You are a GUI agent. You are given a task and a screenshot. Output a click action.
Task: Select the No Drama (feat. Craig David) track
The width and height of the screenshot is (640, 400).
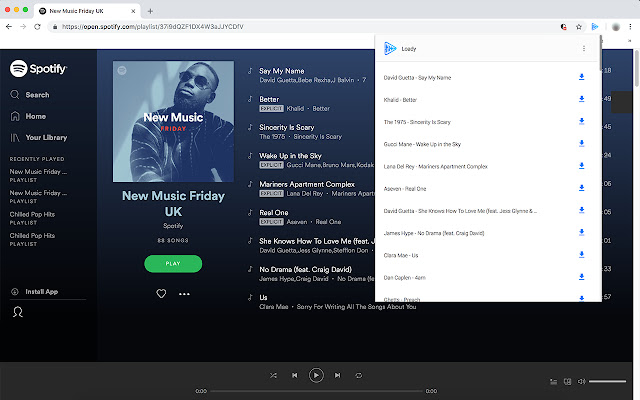click(305, 269)
